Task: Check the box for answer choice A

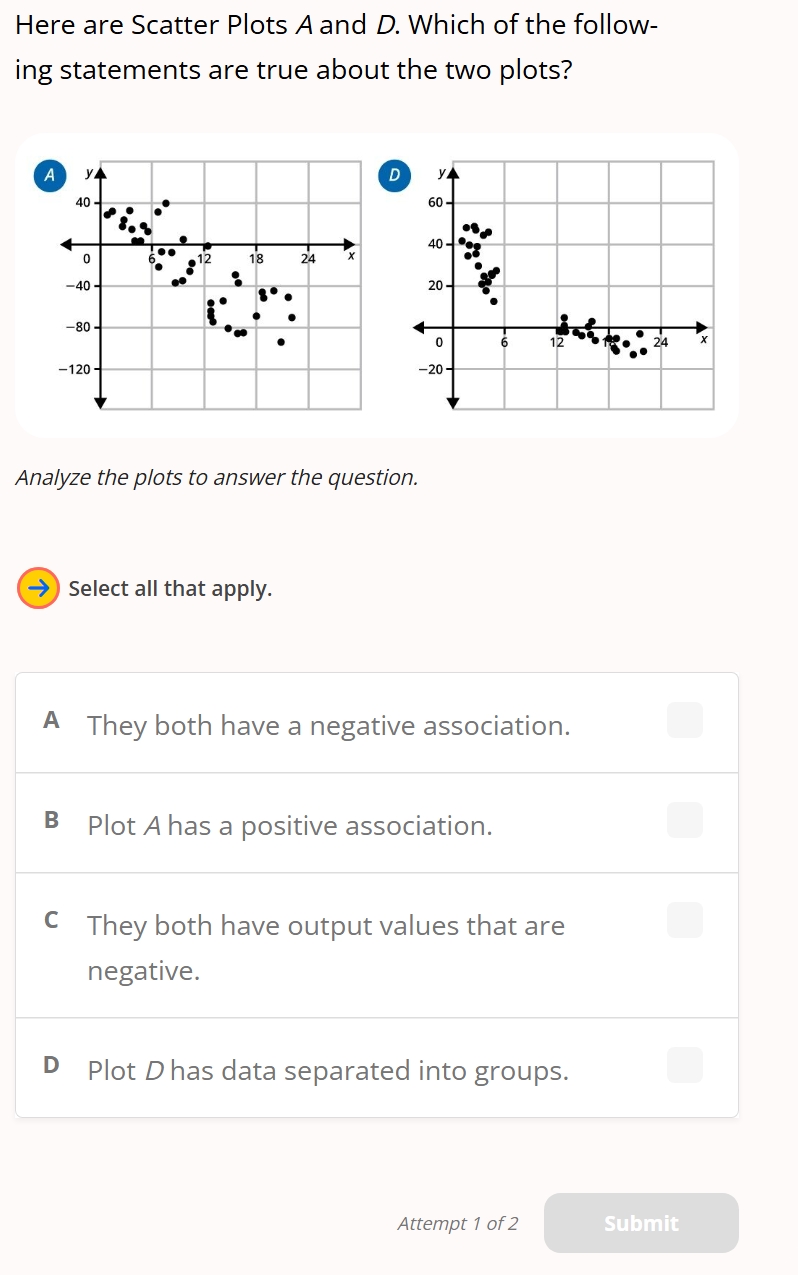Action: pos(685,720)
